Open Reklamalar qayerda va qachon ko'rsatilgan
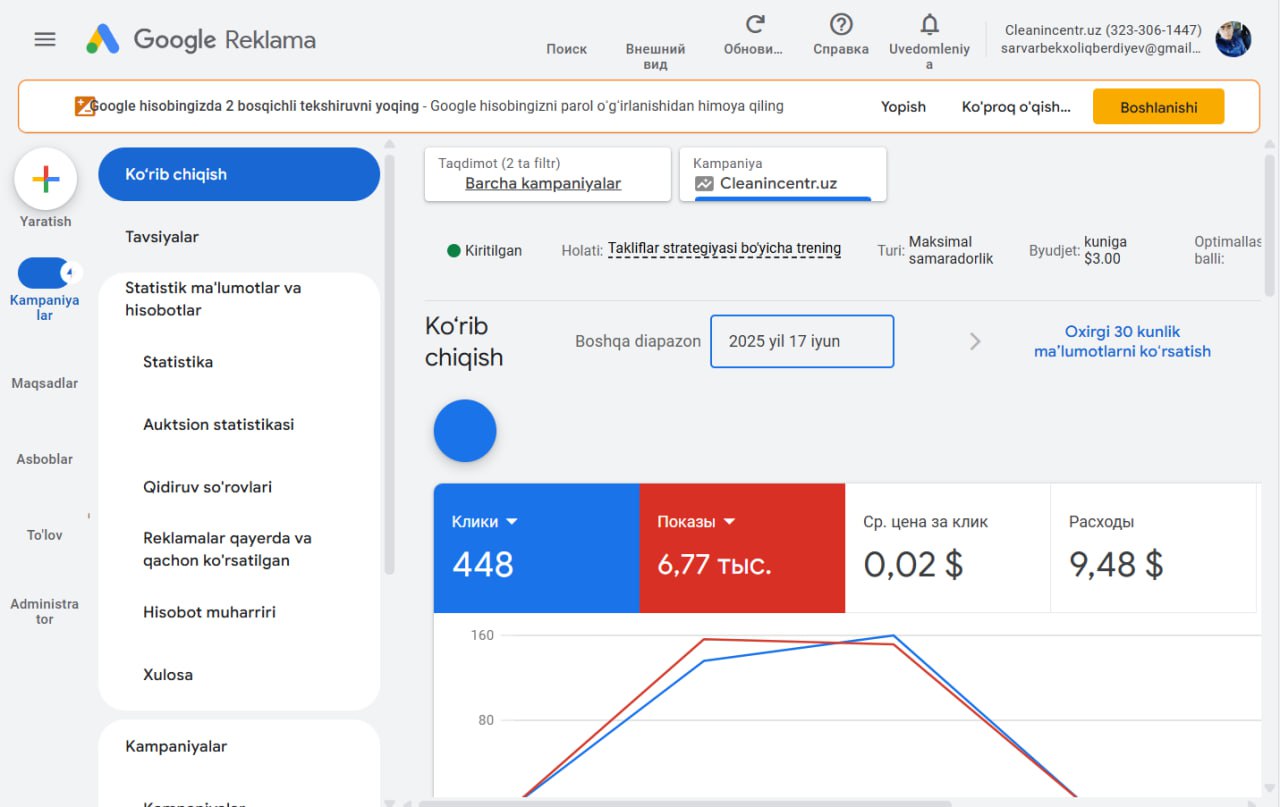1280x807 pixels. pos(228,549)
